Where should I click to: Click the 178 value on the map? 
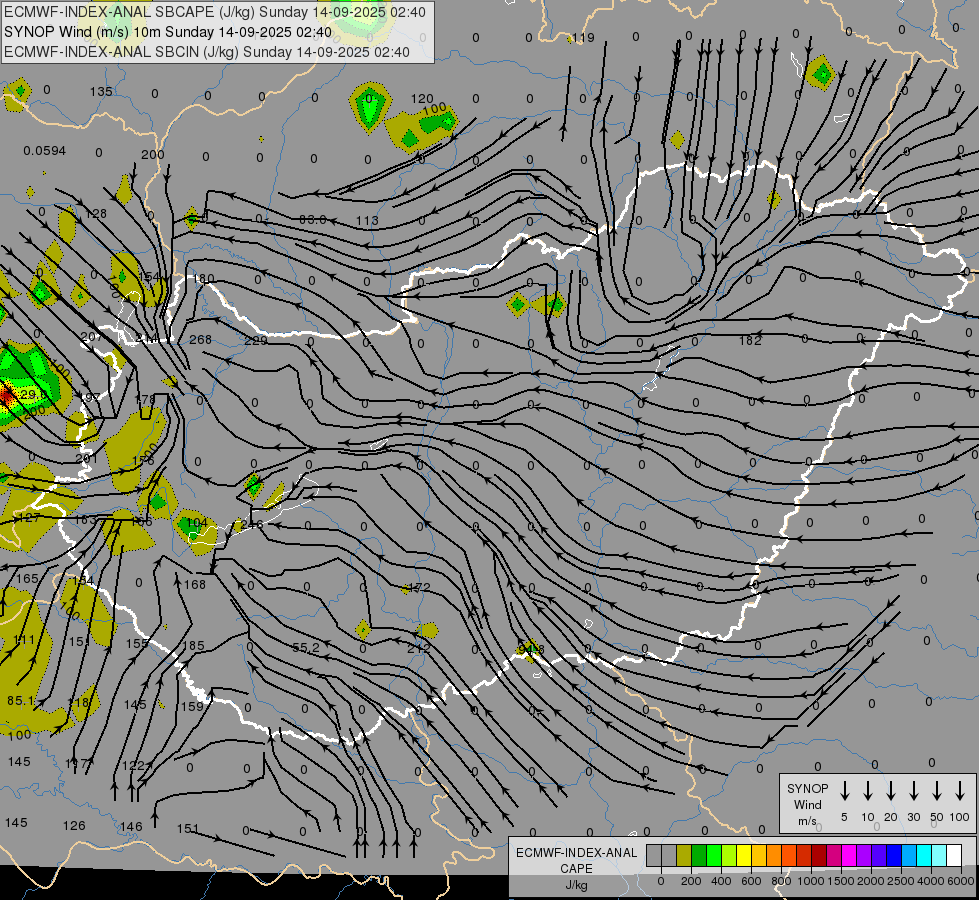pos(144,399)
